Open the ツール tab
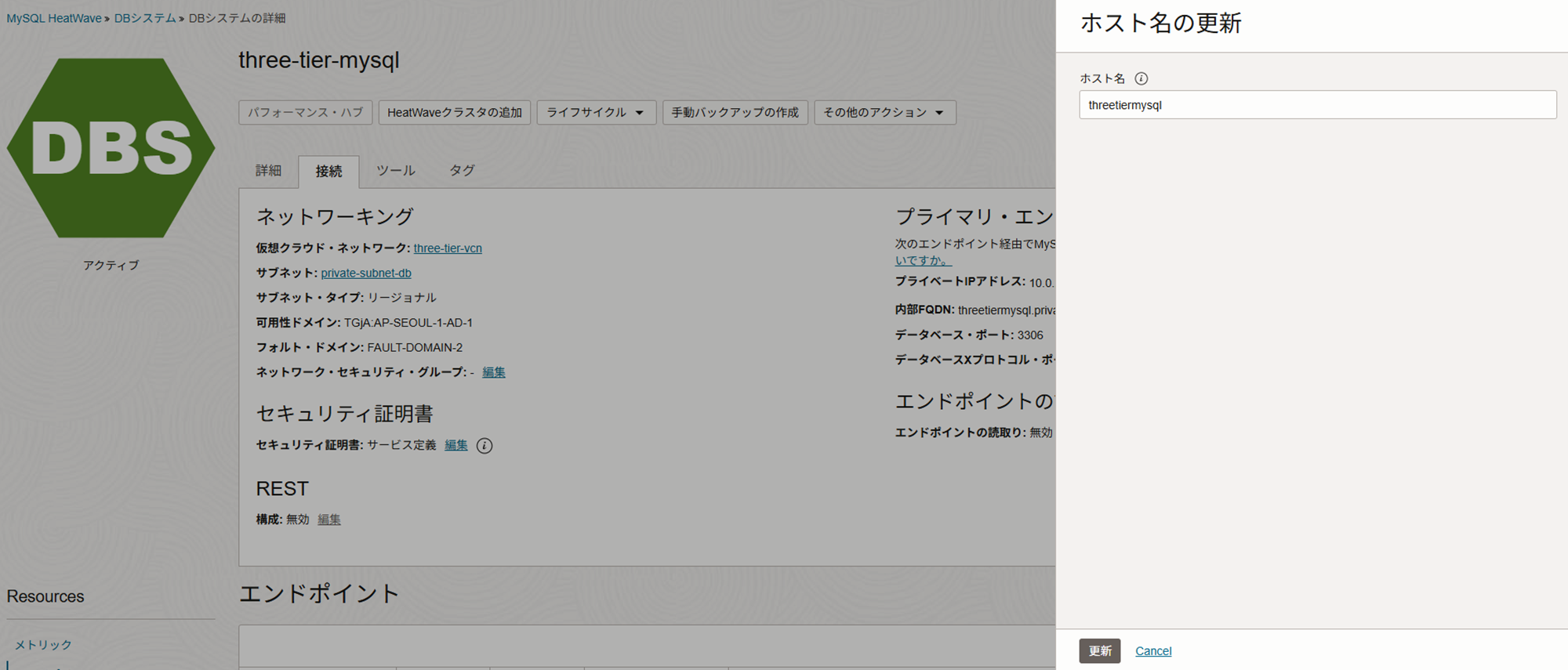1568x670 pixels. [395, 171]
